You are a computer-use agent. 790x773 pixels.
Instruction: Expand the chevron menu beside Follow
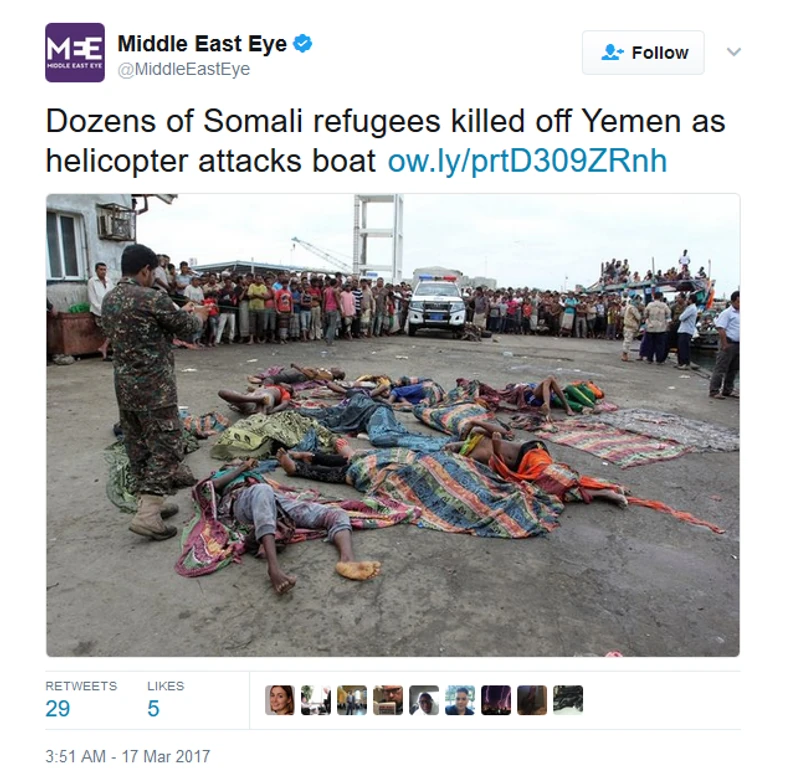734,51
